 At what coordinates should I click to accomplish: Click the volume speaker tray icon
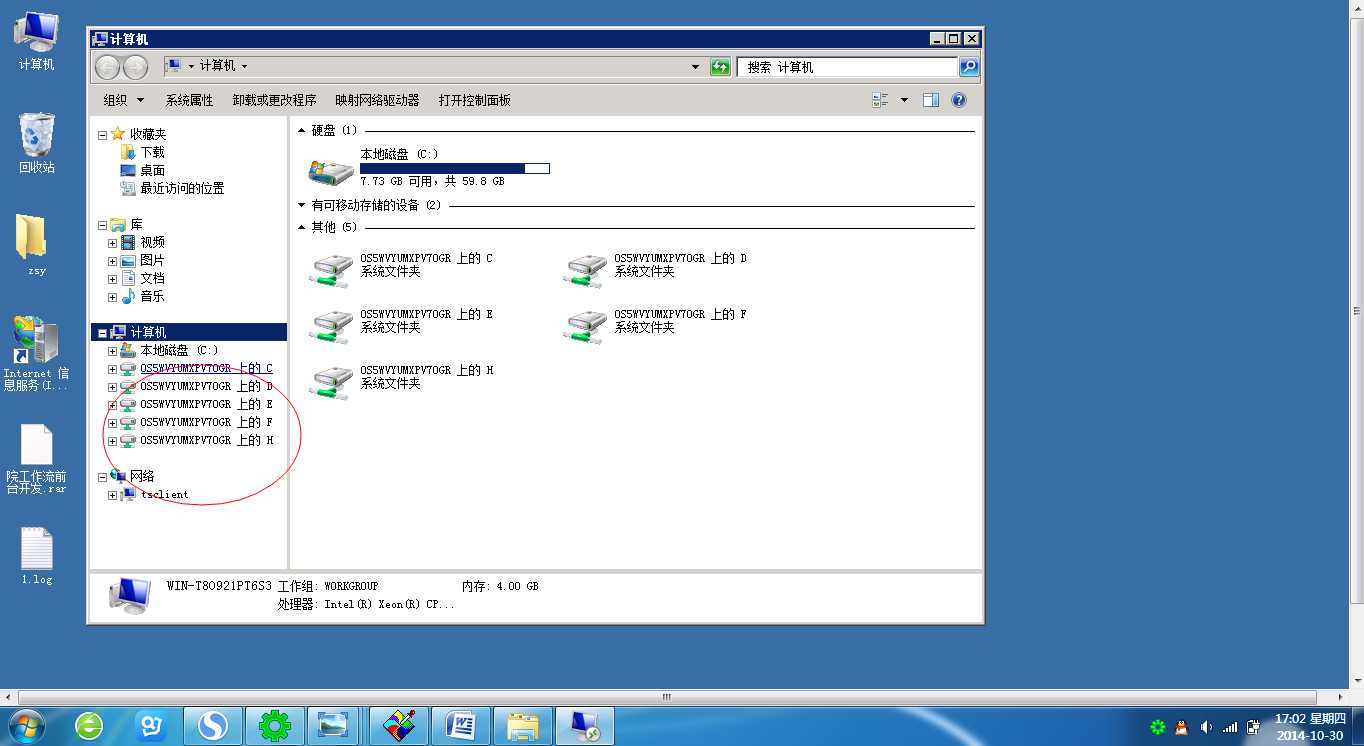(1206, 727)
